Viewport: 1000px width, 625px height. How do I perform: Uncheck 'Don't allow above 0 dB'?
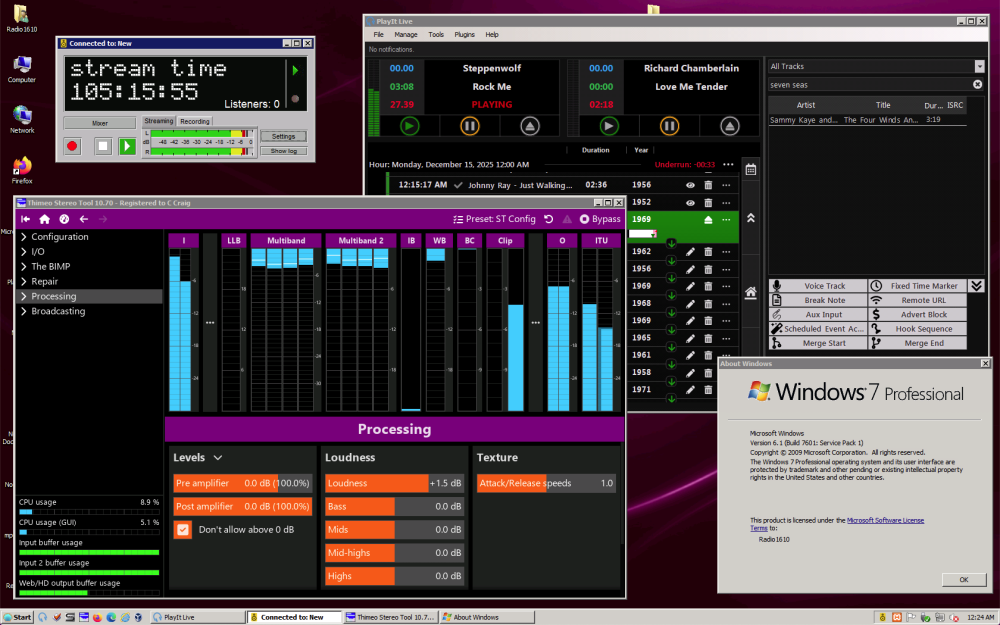tap(183, 530)
